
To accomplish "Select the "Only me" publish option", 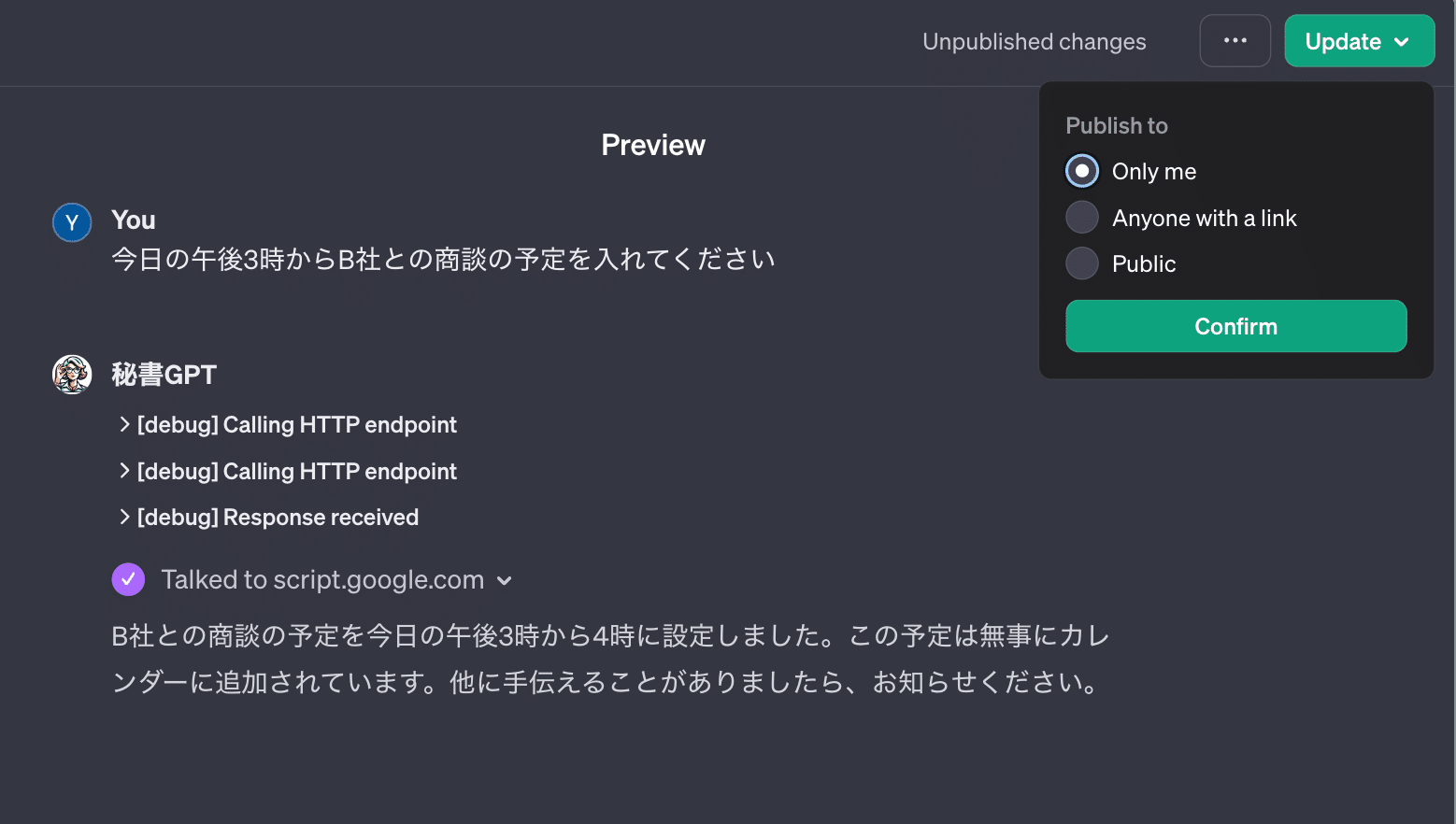I will 1082,171.
